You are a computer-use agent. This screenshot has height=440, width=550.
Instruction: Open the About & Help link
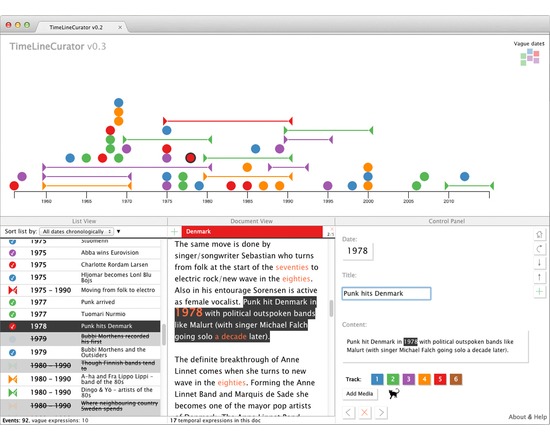coord(528,417)
